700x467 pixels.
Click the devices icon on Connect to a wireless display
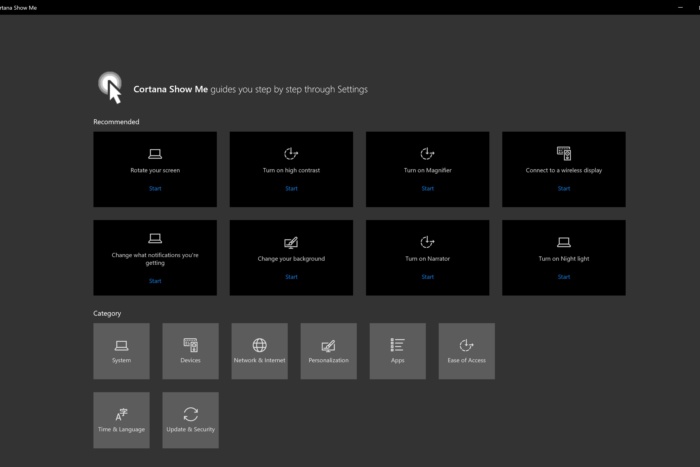(x=564, y=153)
